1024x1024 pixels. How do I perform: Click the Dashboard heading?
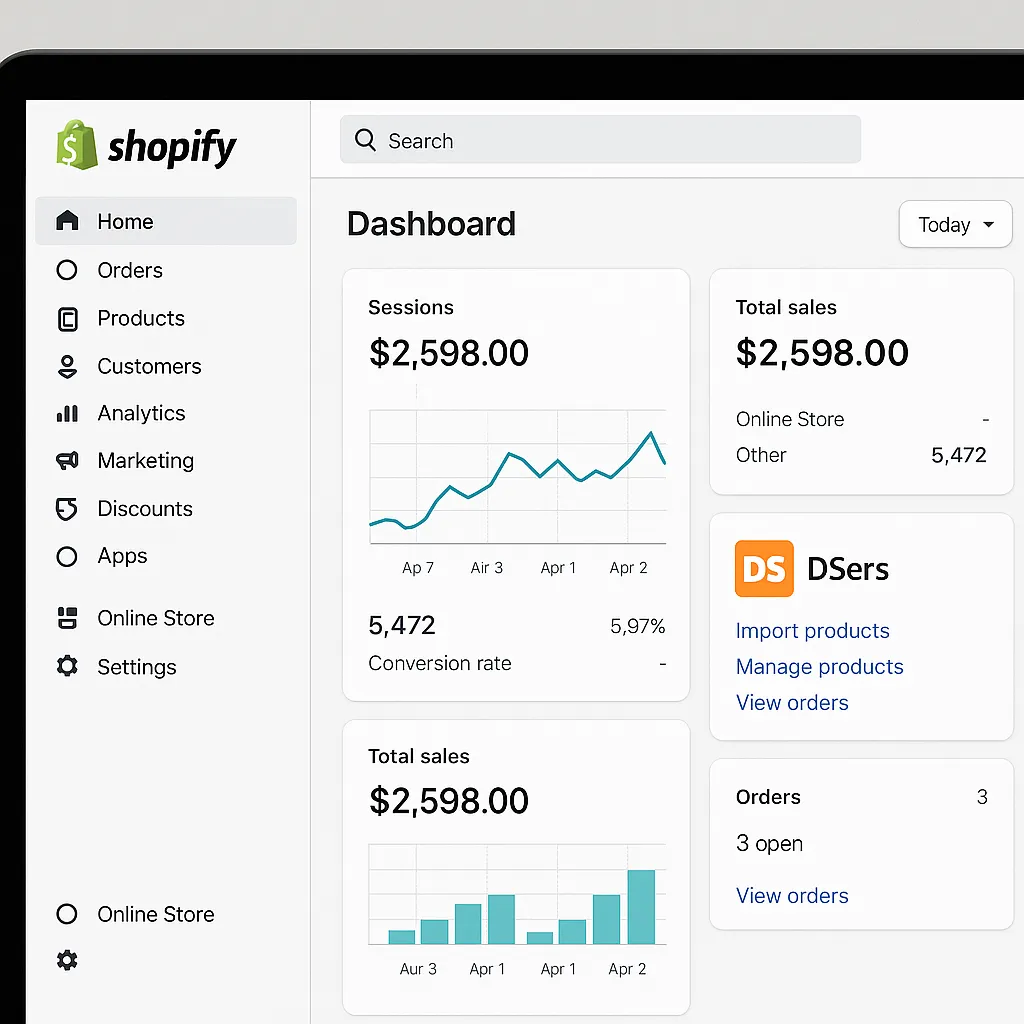click(x=432, y=224)
